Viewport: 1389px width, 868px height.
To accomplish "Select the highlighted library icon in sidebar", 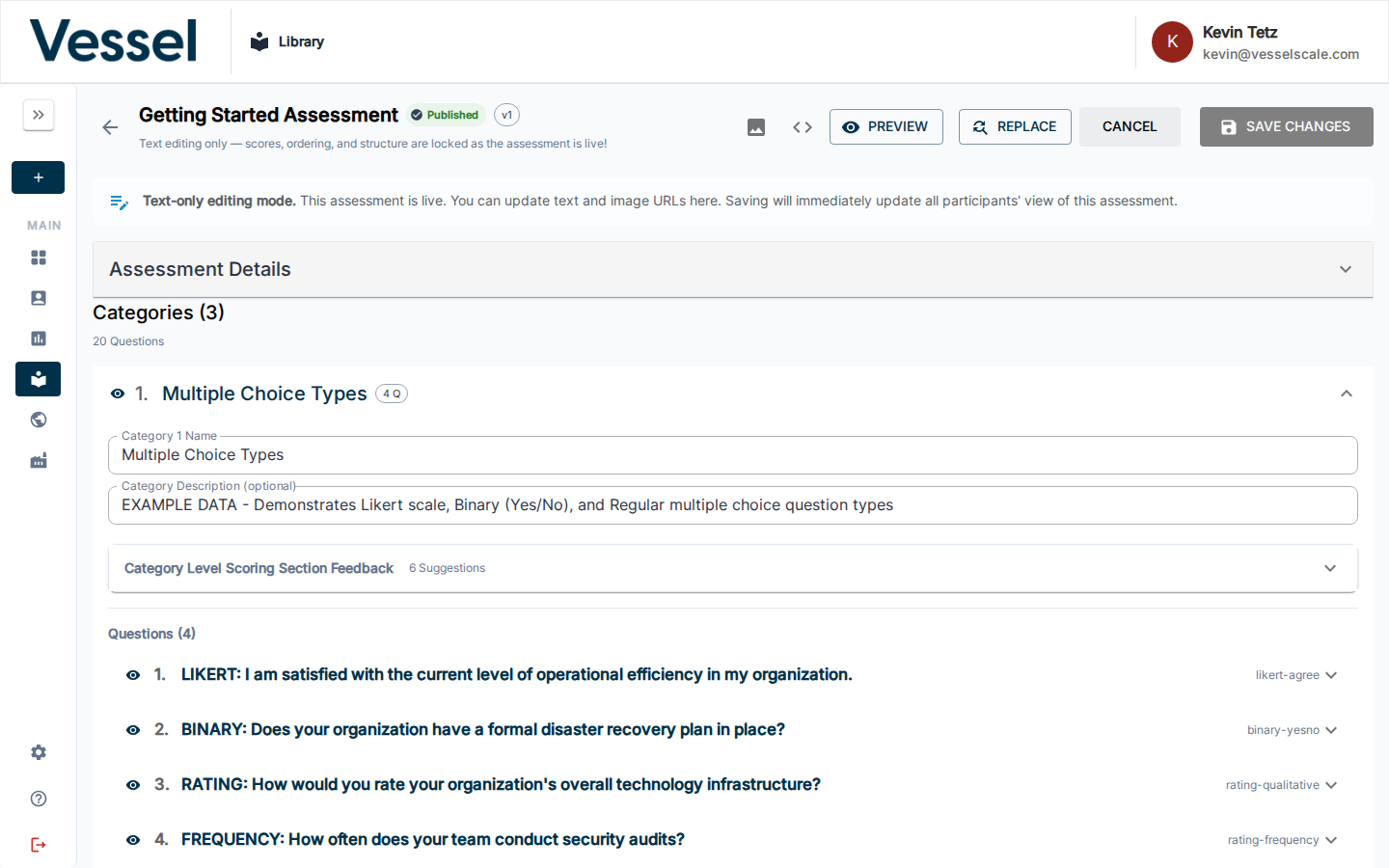I will [39, 379].
